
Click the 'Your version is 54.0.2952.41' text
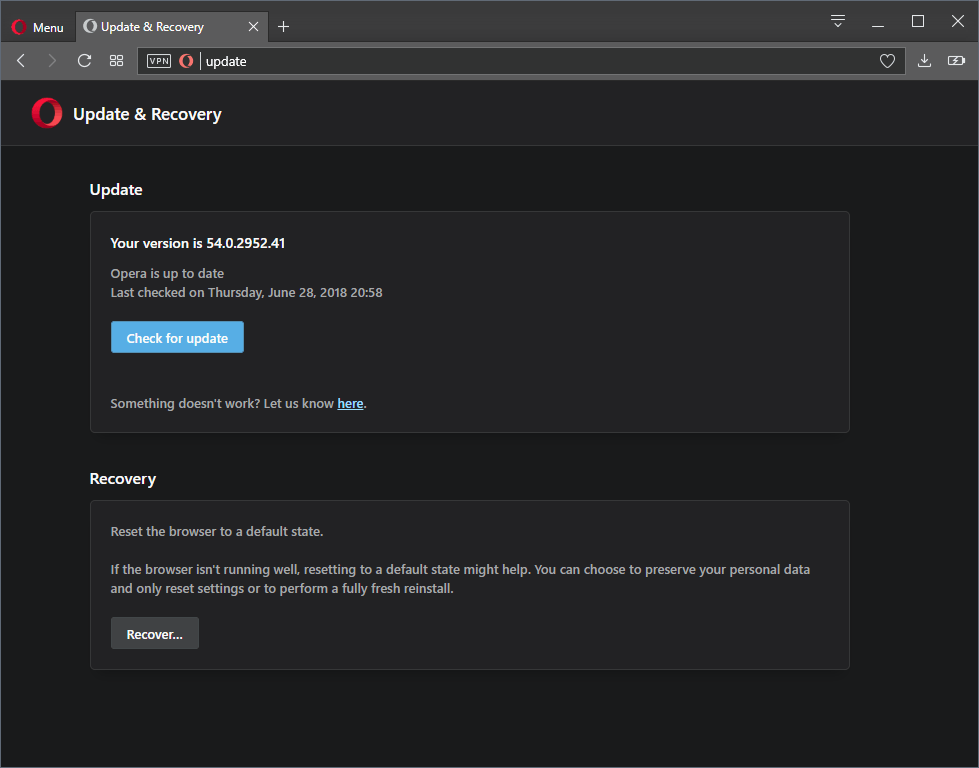click(197, 243)
